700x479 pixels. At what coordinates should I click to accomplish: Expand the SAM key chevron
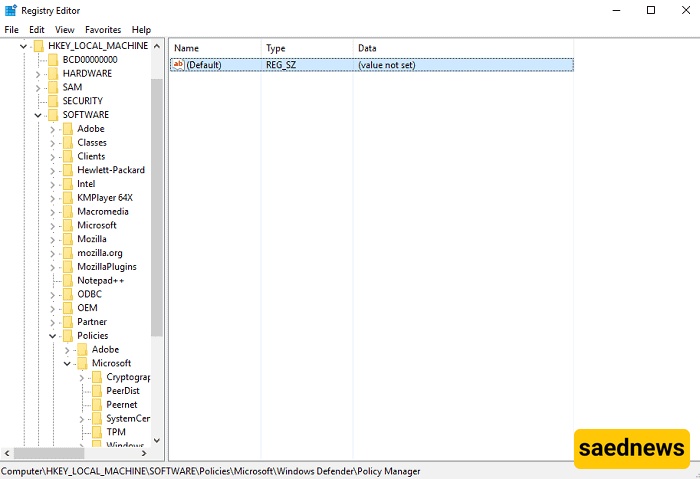[38, 88]
